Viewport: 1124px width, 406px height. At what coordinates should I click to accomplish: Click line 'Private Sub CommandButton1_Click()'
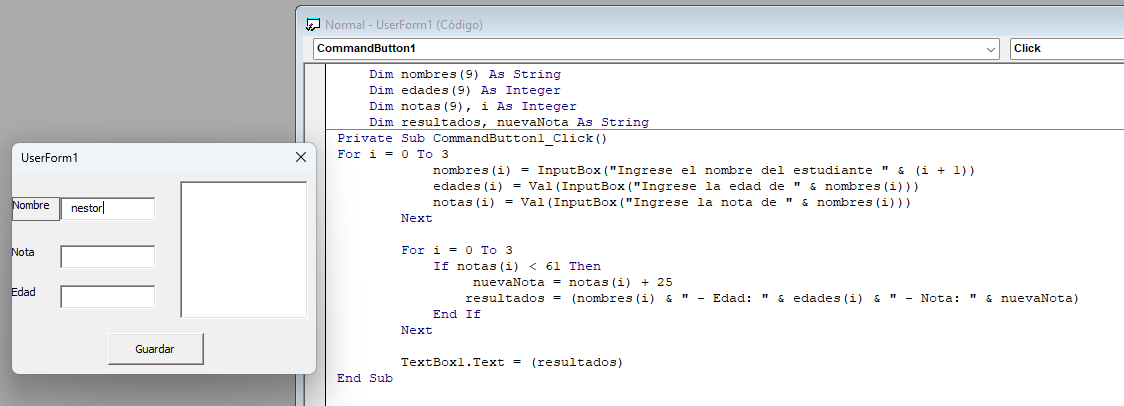click(472, 138)
